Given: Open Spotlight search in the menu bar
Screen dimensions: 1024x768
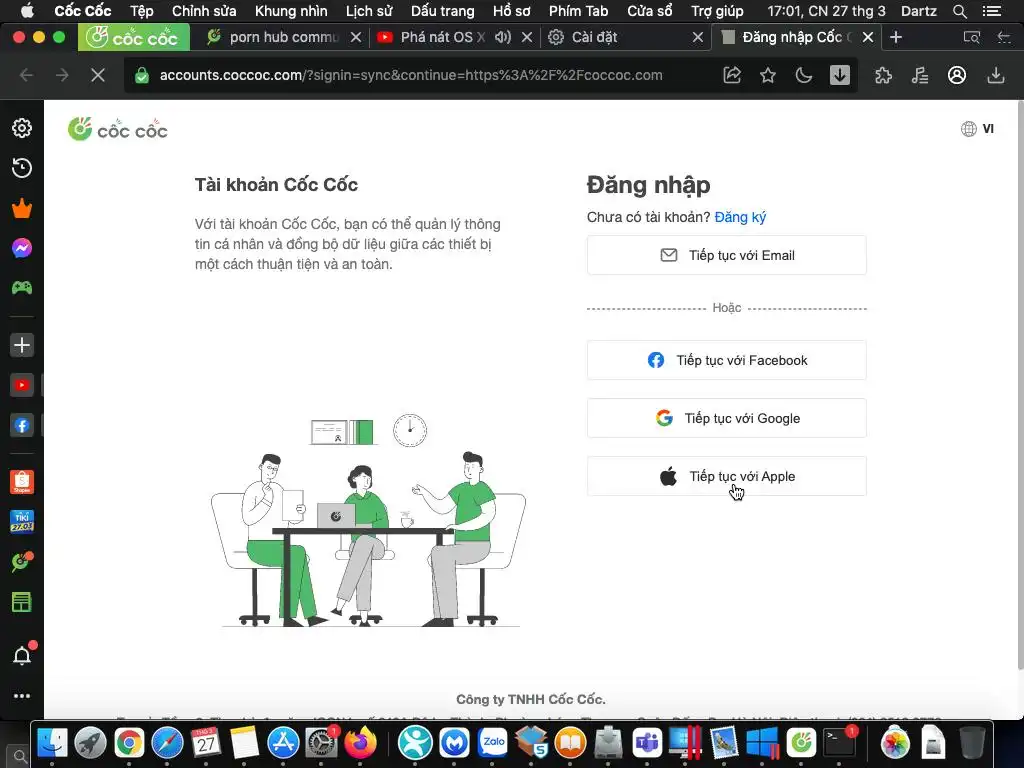Looking at the screenshot, I should (959, 11).
